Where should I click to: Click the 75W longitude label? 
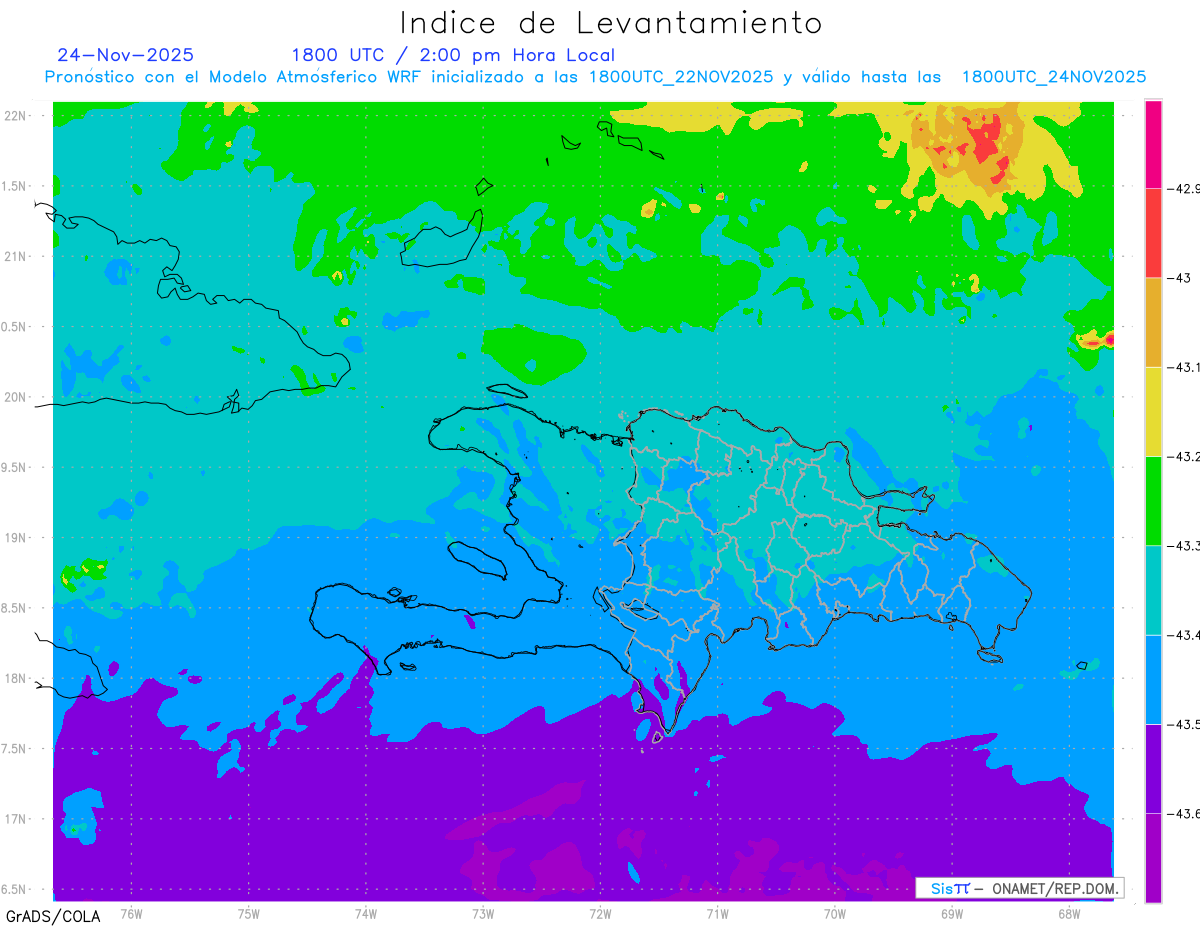pyautogui.click(x=248, y=913)
